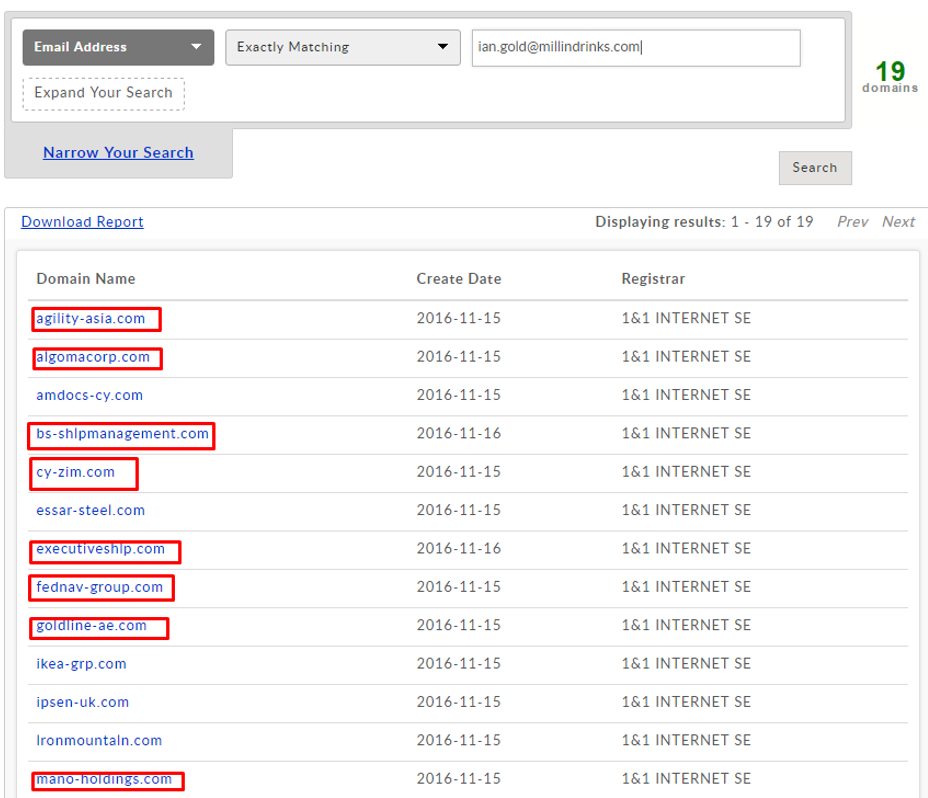Open ipsen-uk.com domain link
Viewport: 928px width, 798px height.
coord(82,703)
